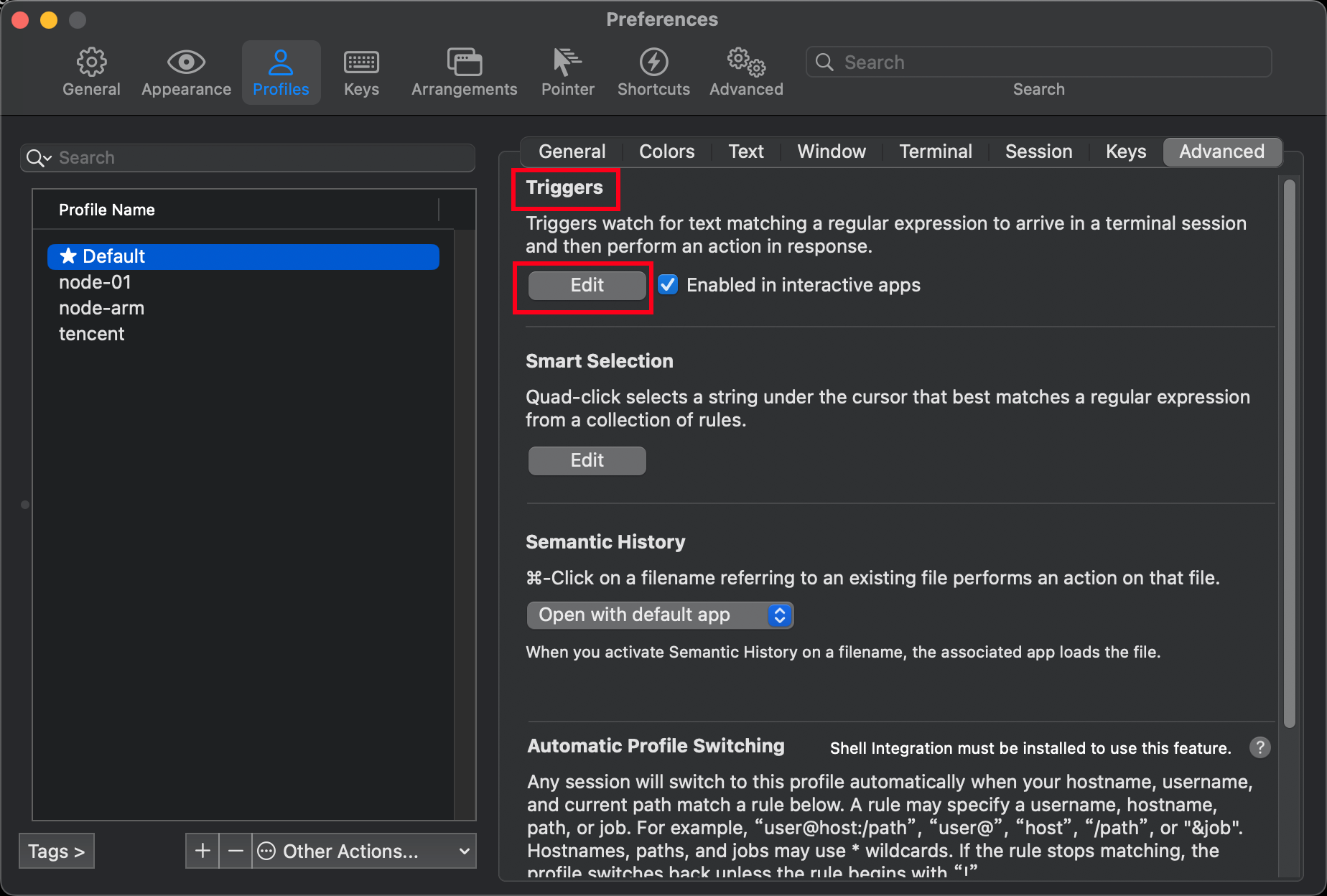Add a new profile with plus button
This screenshot has height=896, width=1327.
[202, 851]
